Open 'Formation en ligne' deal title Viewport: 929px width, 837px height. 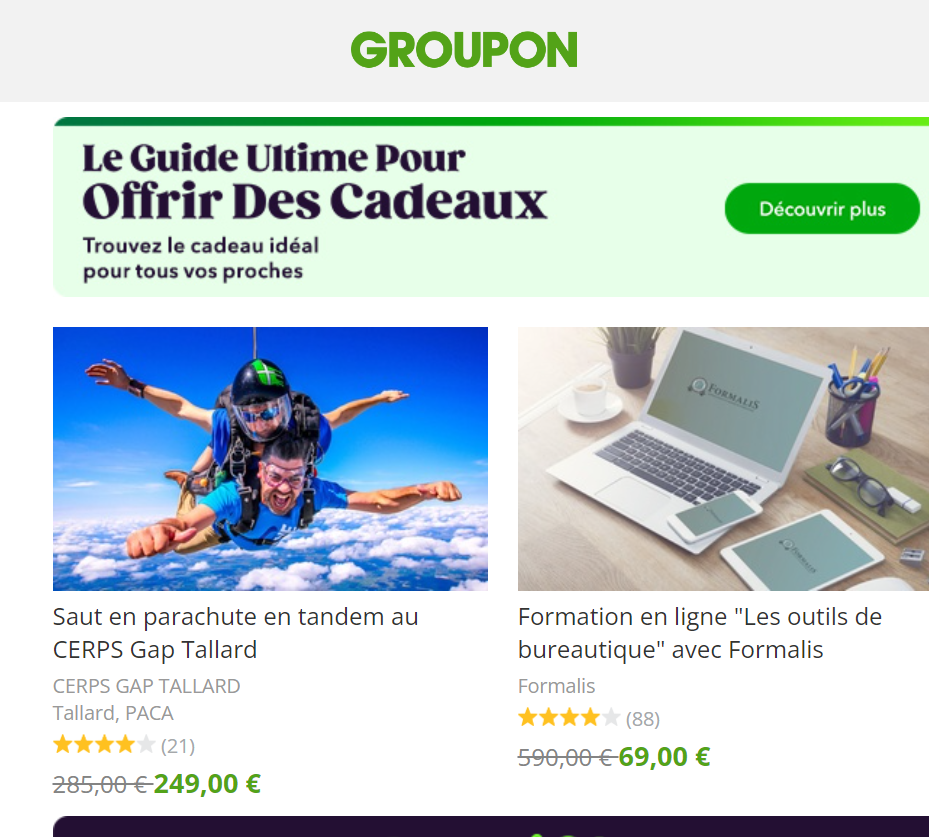(700, 633)
